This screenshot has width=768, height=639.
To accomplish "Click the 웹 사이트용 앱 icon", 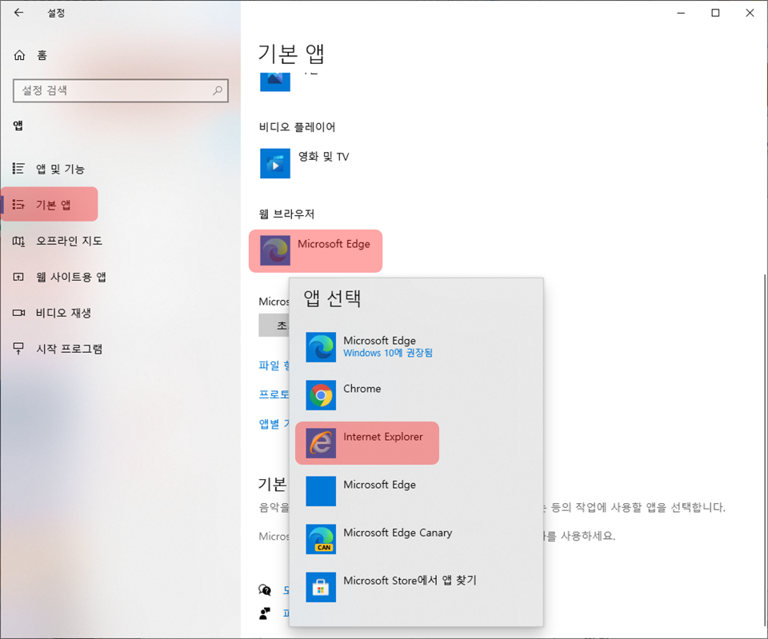I will (19, 277).
